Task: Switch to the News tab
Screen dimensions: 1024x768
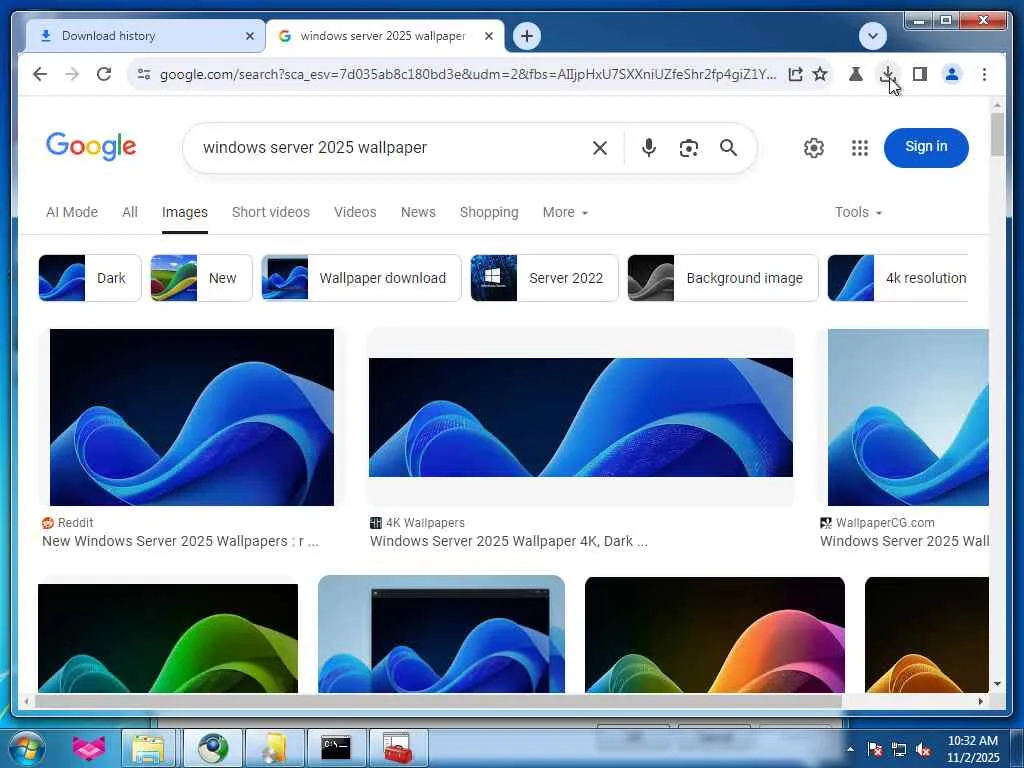Action: point(418,212)
